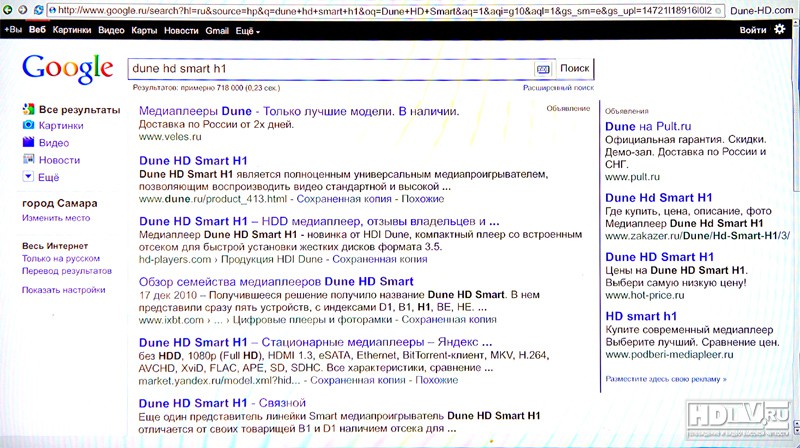Open ad result Медиаплееры Dune from veles.ru
This screenshot has width=800, height=448.
tap(299, 111)
